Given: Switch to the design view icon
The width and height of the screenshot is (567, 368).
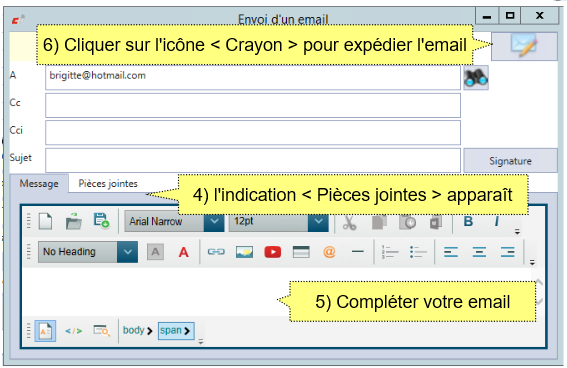Looking at the screenshot, I should (x=46, y=330).
